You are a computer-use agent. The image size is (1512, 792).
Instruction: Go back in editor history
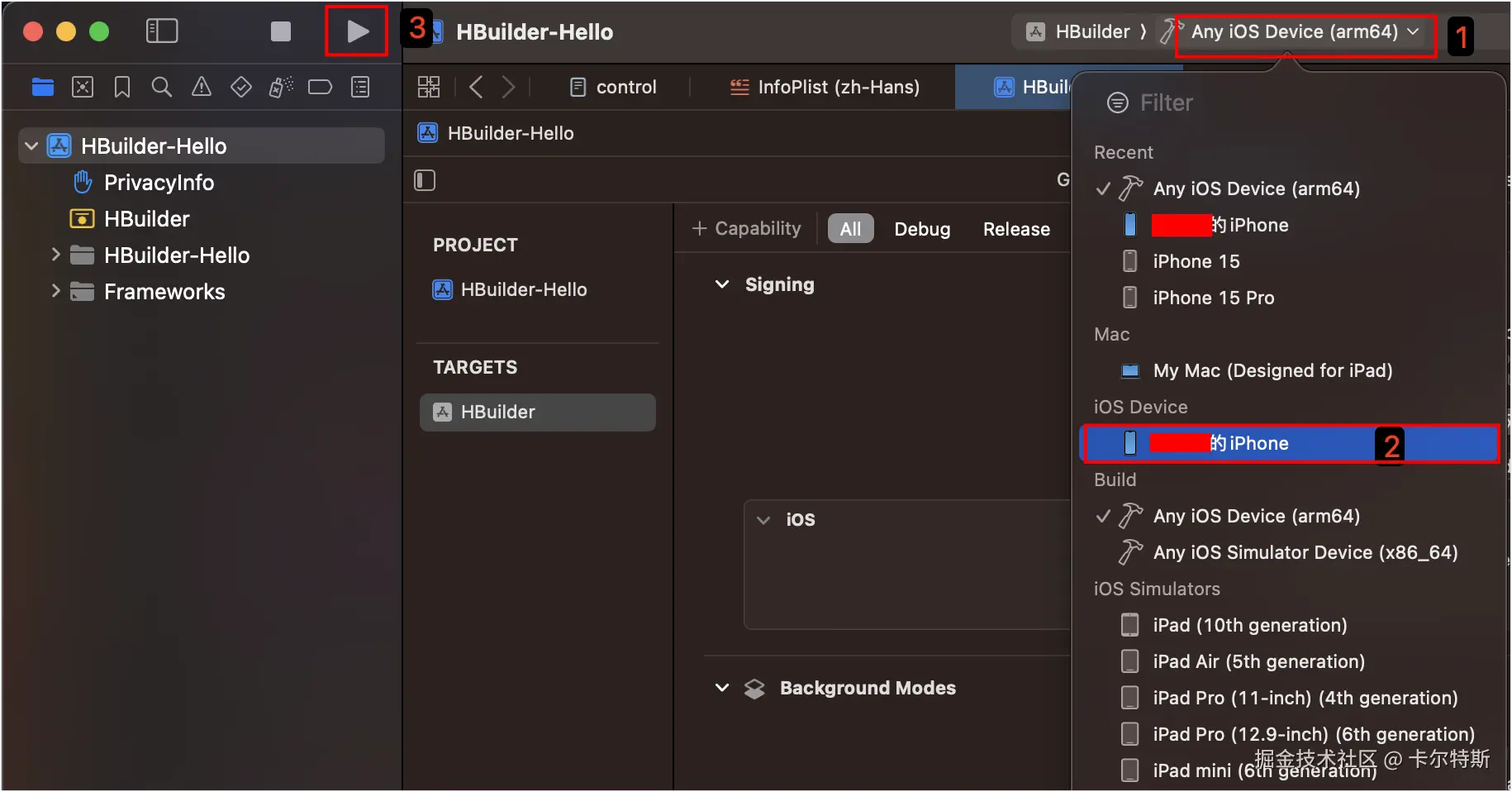click(476, 87)
